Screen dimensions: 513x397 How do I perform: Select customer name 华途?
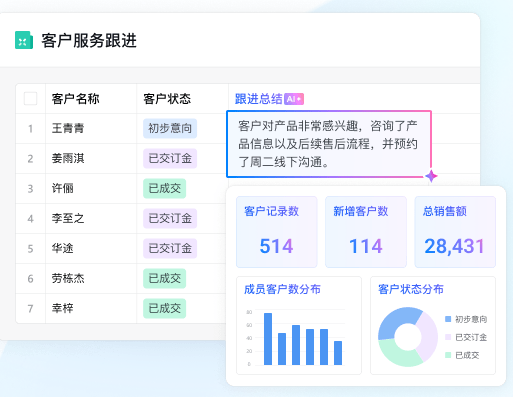[x=62, y=248]
